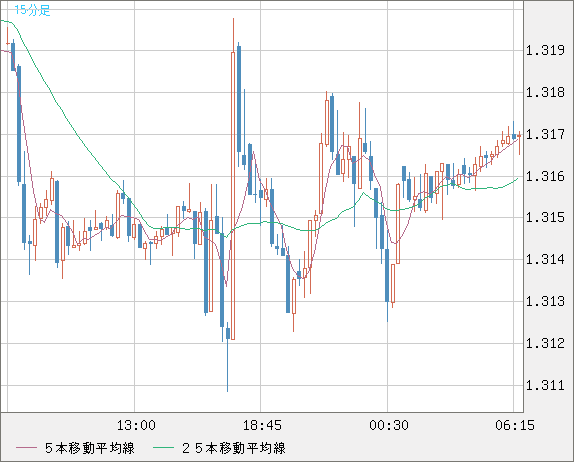
Task: Click the 1.316 price axis label
Action: (x=545, y=176)
